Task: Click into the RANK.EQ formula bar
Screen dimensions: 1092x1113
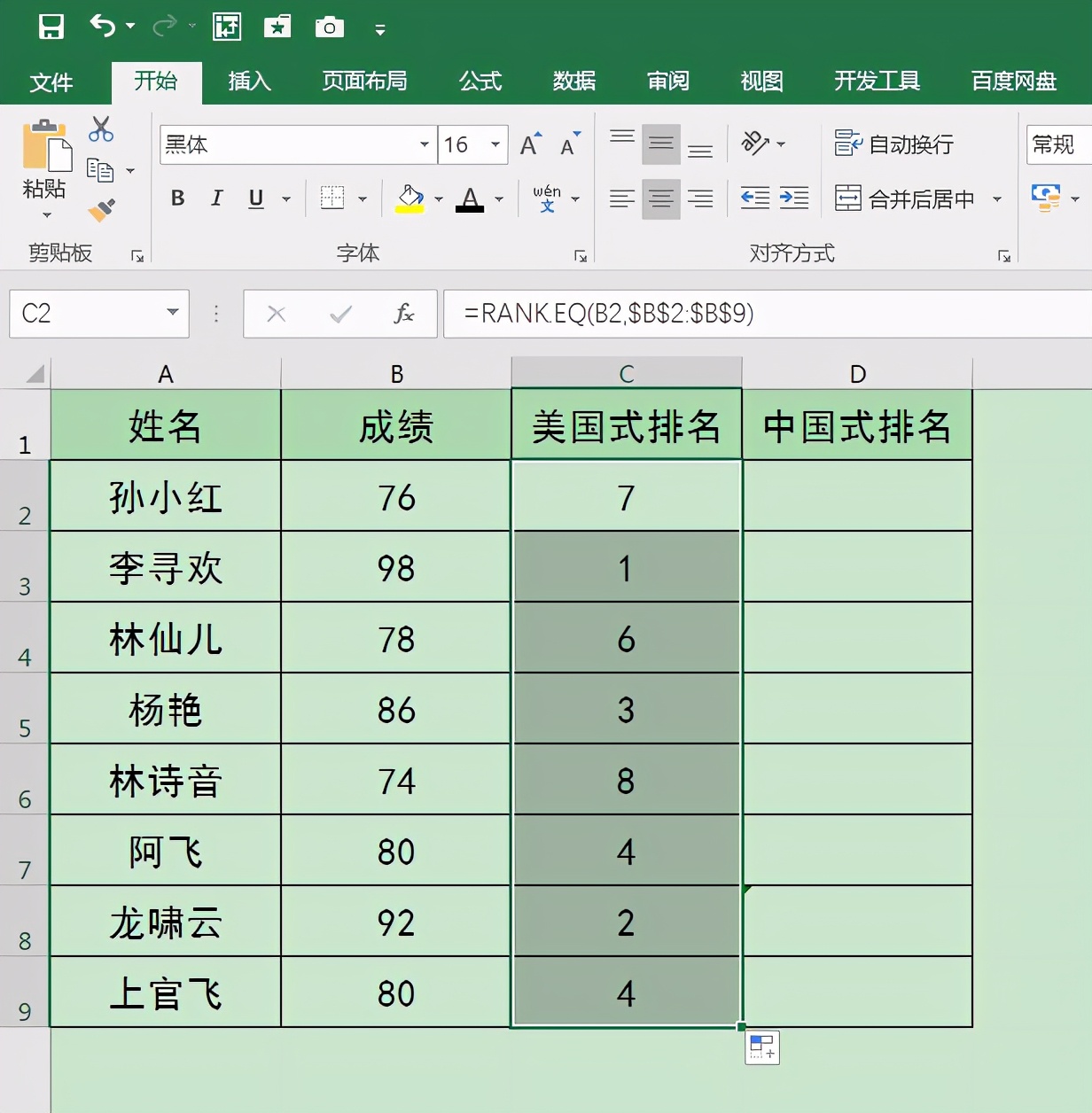Action: click(x=768, y=314)
